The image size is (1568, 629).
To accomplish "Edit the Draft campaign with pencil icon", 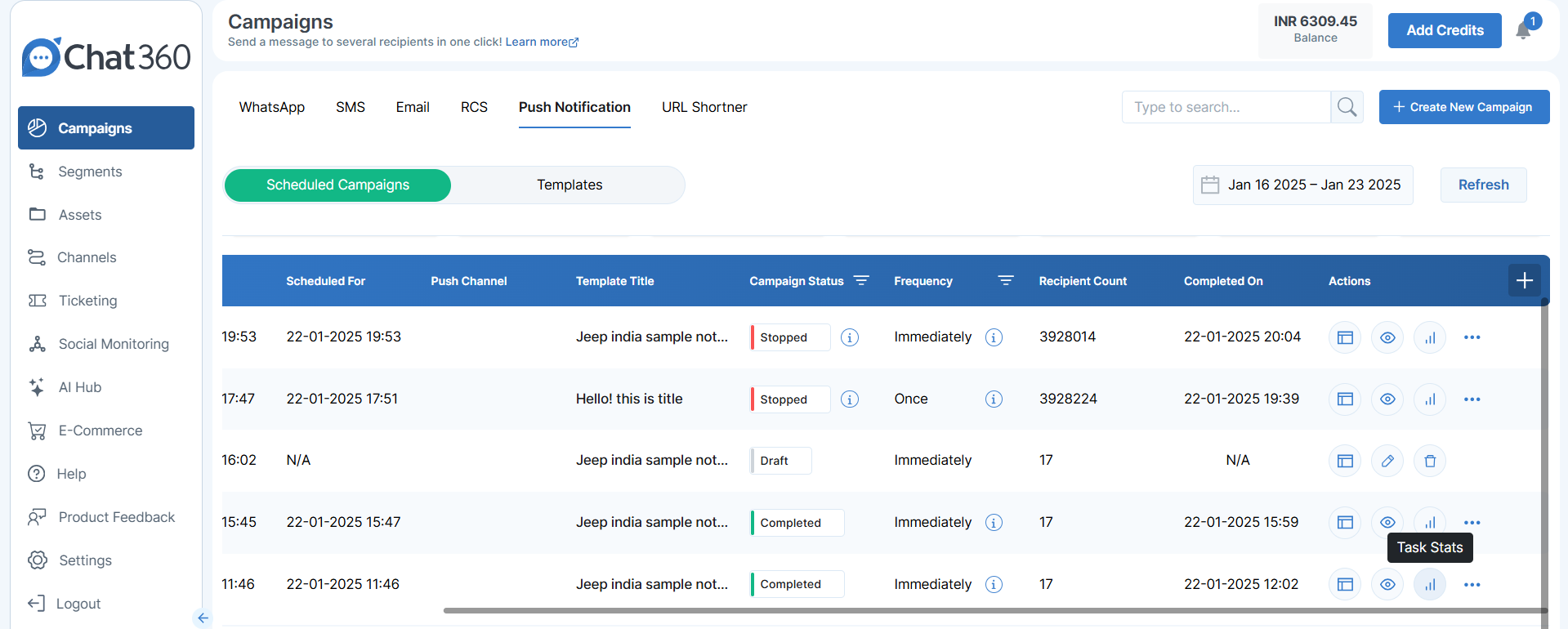I will pos(1387,461).
